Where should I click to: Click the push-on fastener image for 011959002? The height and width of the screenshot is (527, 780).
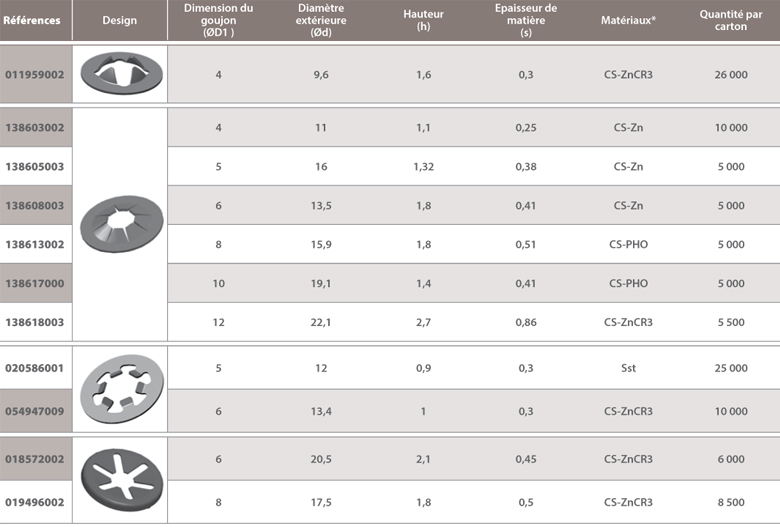click(120, 73)
